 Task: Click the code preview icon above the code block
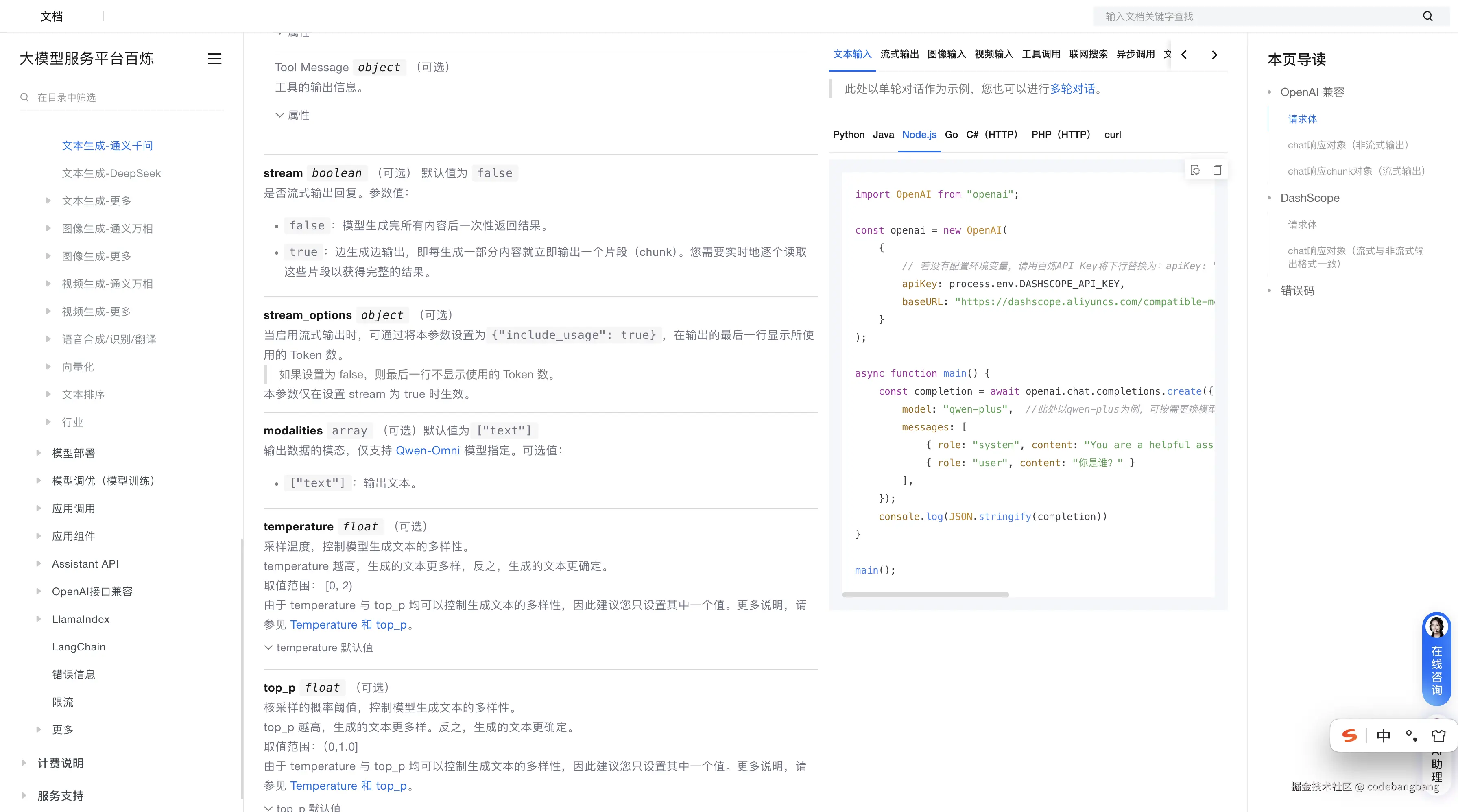(x=1195, y=170)
